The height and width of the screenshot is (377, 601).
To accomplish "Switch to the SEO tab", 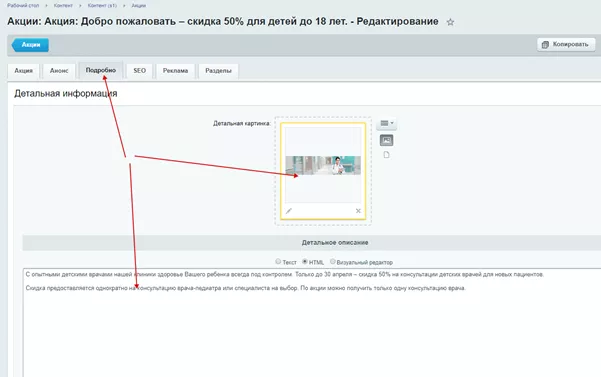I will point(140,71).
